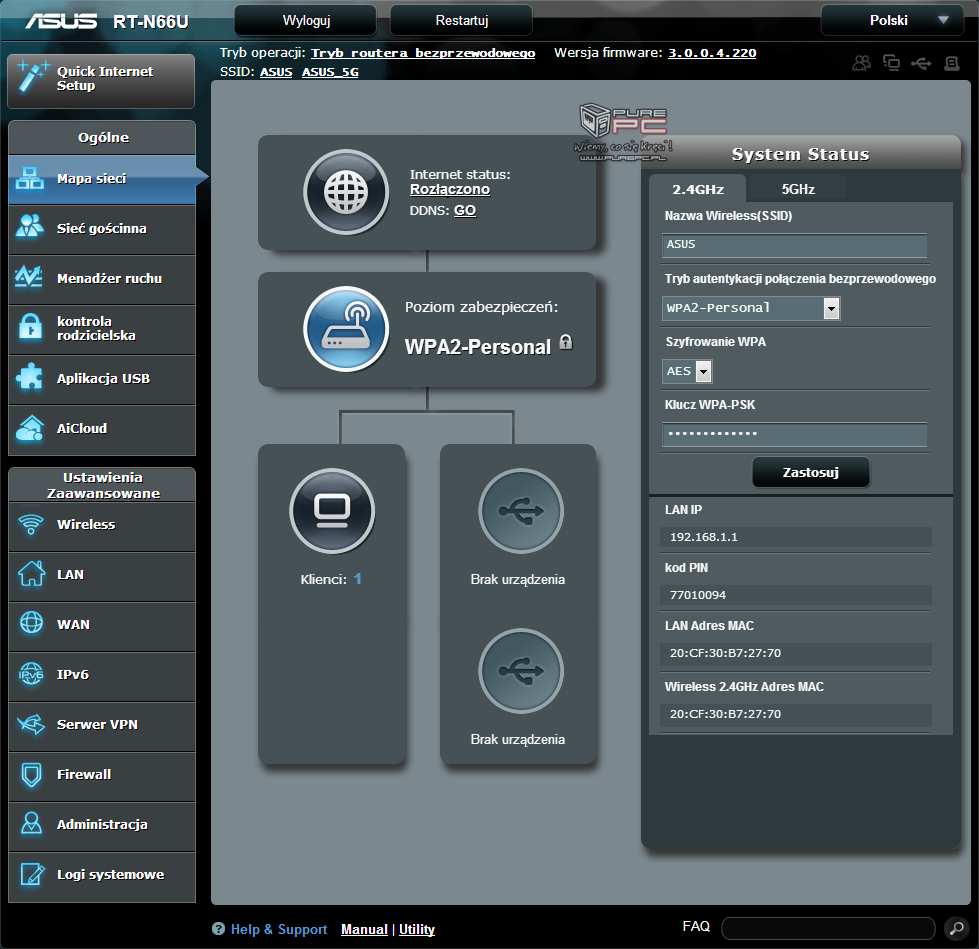Screen dimensions: 979x949
Task: Click the upper USB device icon
Action: pos(521,511)
